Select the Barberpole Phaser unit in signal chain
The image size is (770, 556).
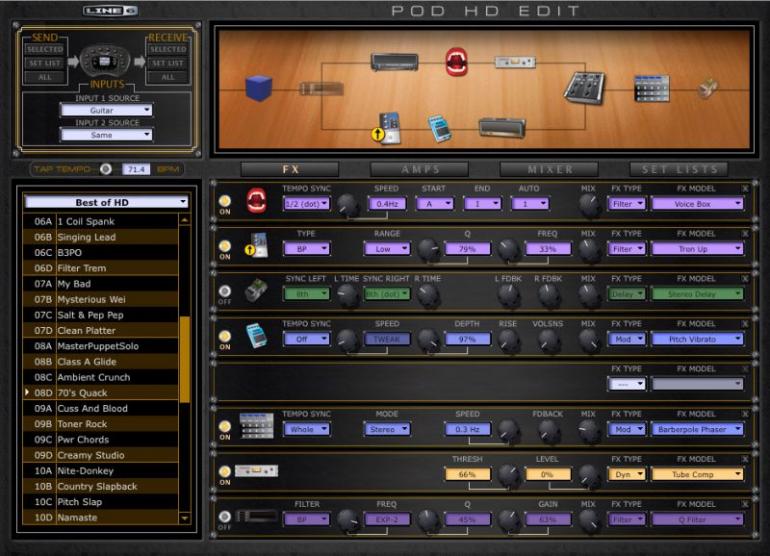652,88
